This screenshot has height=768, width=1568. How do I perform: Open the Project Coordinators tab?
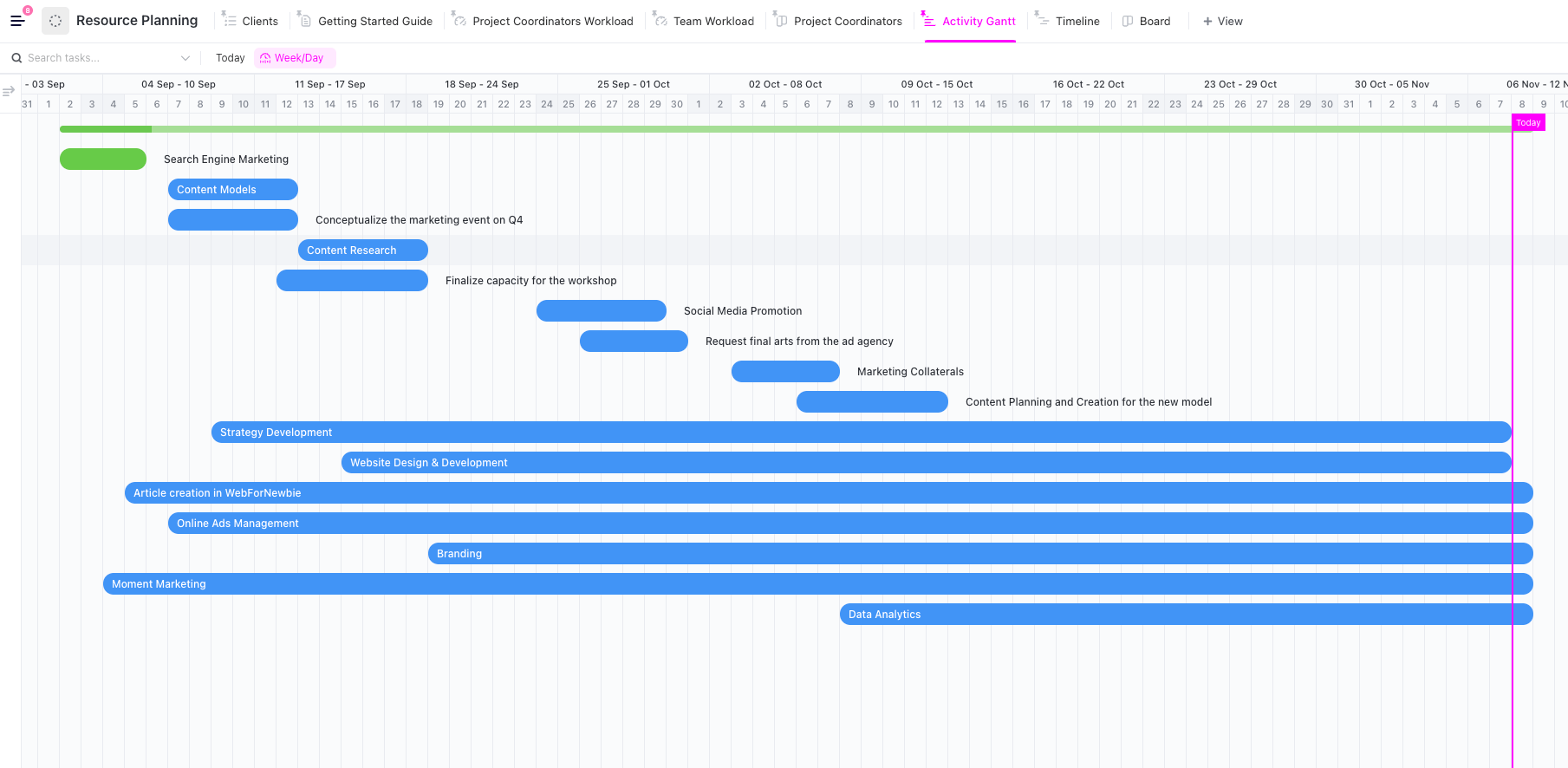tap(847, 21)
